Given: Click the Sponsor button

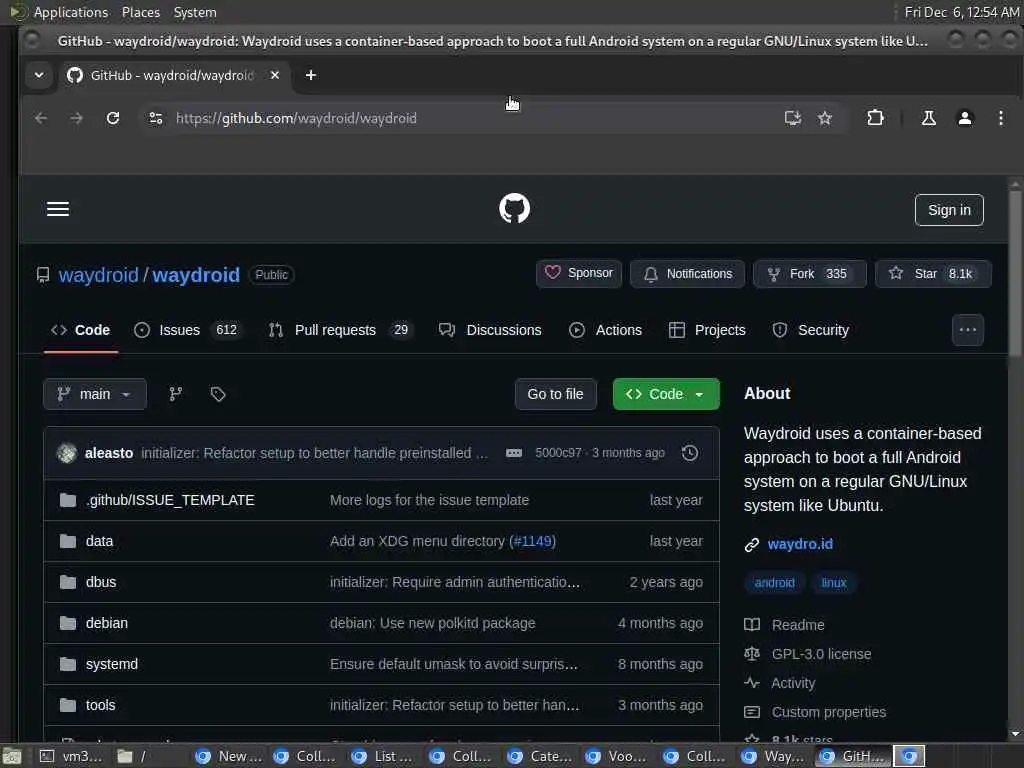Looking at the screenshot, I should (579, 274).
